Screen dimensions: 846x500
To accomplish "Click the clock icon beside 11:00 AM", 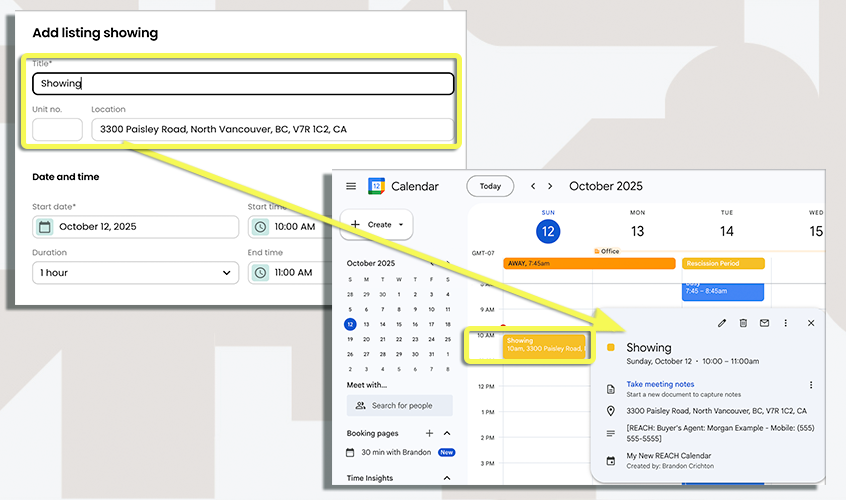I will [x=260, y=272].
